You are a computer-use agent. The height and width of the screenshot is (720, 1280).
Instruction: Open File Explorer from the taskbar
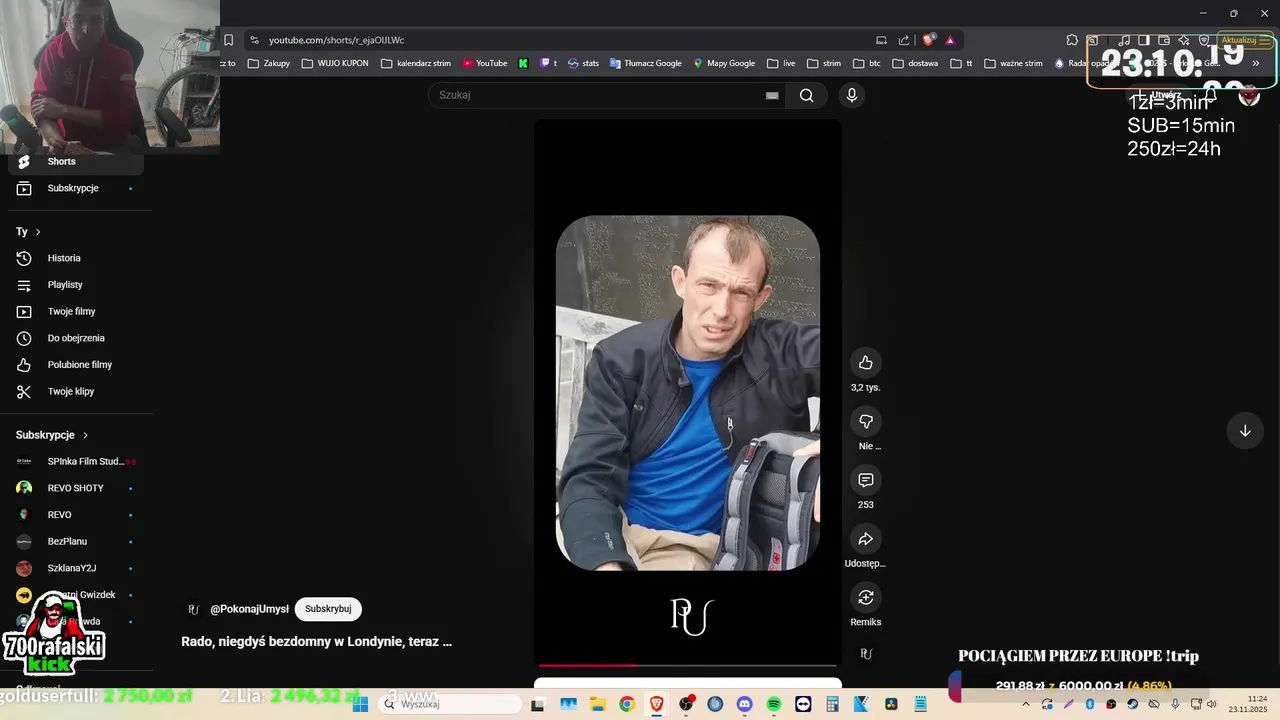tap(598, 704)
